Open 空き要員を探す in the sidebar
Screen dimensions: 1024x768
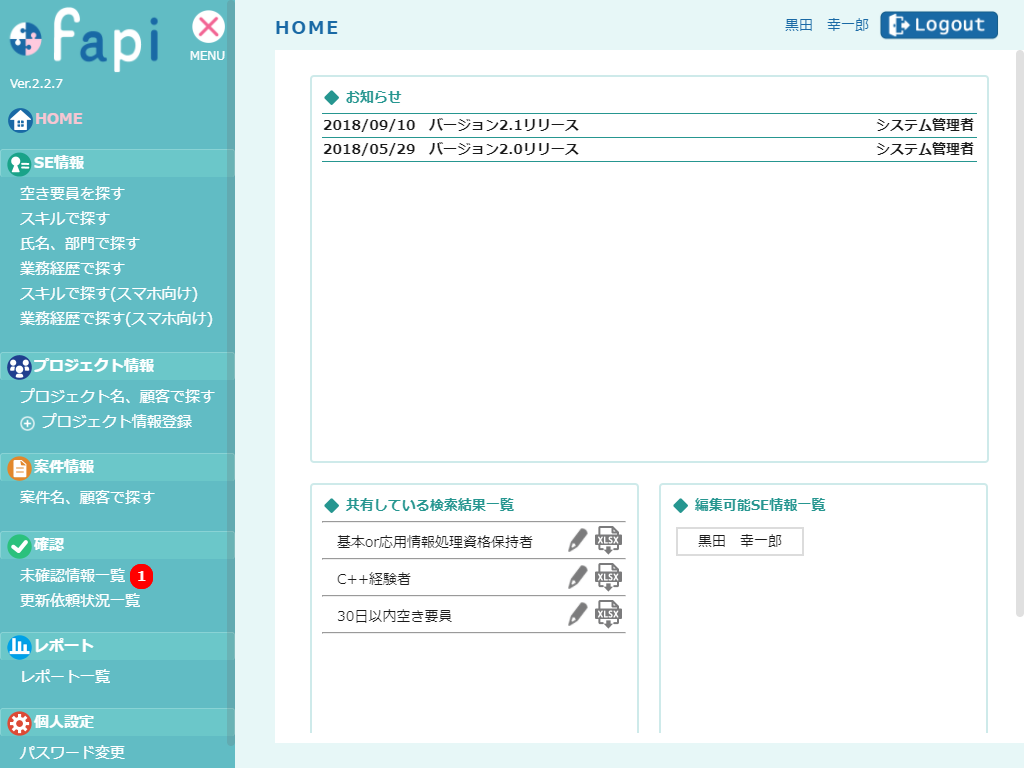coord(72,193)
